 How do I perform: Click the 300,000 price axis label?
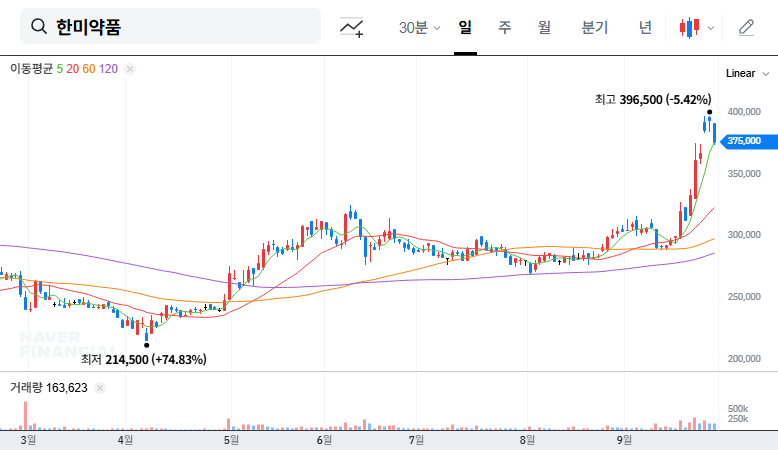pyautogui.click(x=744, y=235)
